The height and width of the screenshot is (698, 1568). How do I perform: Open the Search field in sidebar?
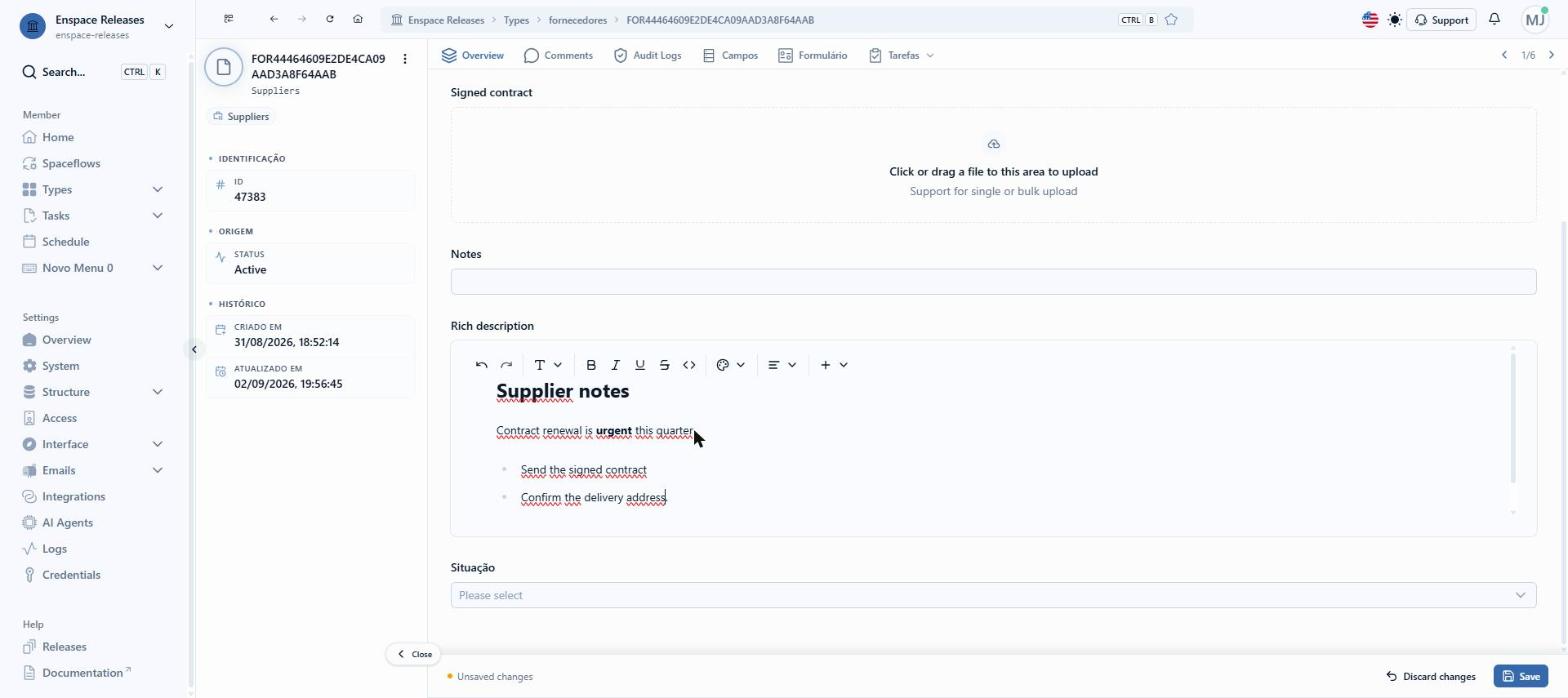coord(94,72)
